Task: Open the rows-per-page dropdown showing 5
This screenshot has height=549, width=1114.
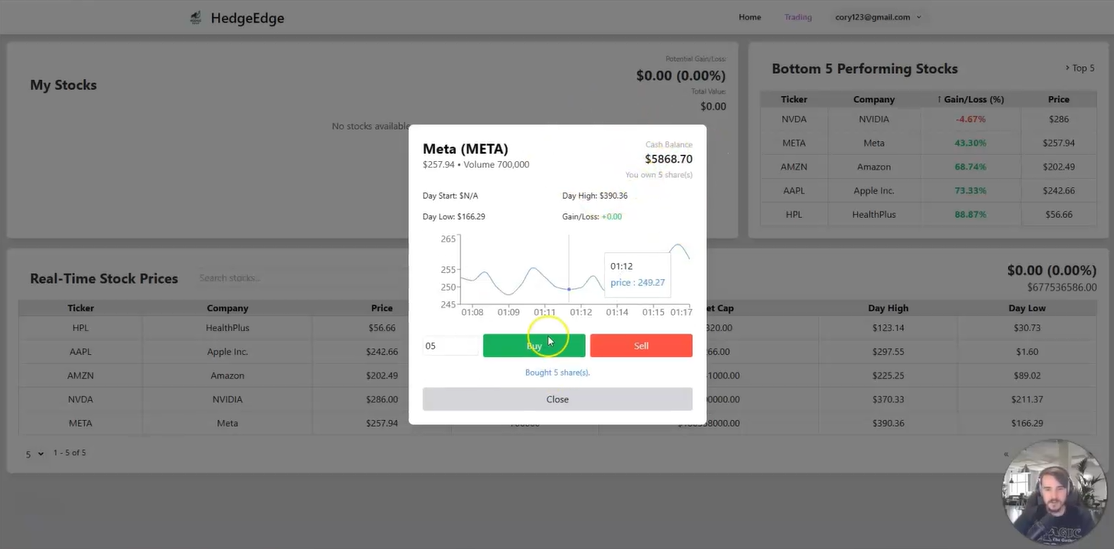Action: (x=35, y=454)
